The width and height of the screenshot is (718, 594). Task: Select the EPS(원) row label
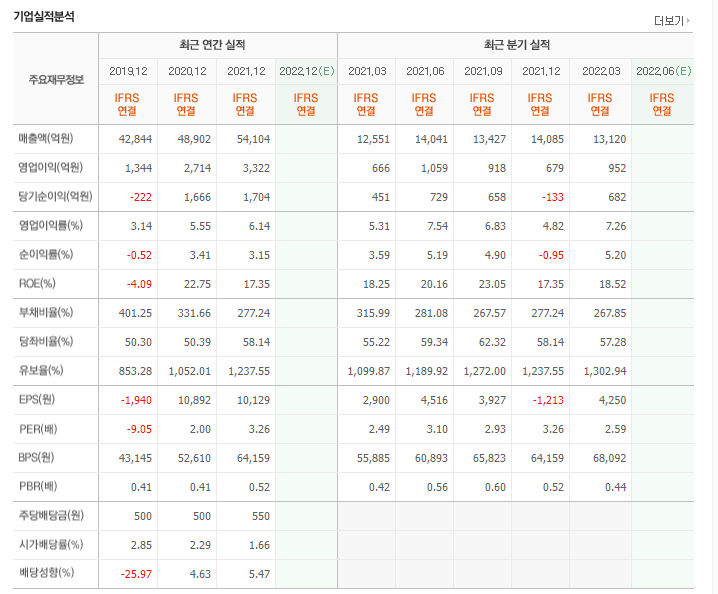[x=37, y=399]
